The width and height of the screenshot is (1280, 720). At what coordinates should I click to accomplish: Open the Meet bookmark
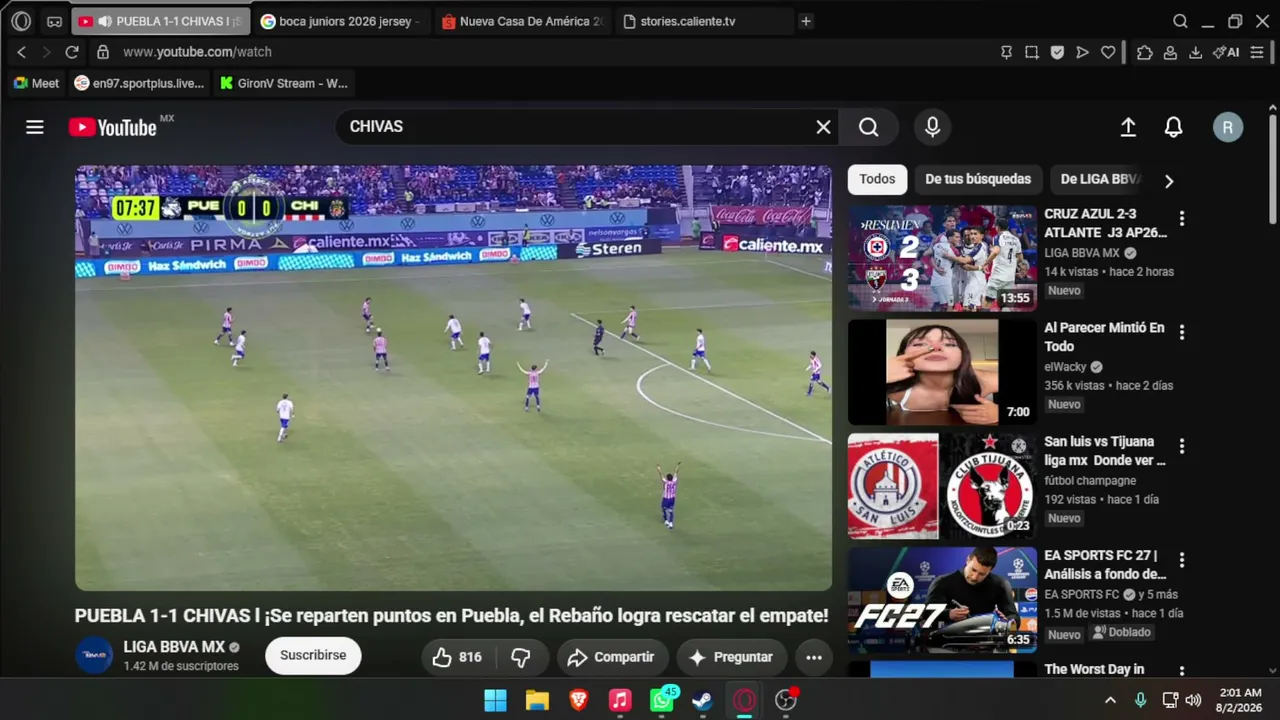36,83
